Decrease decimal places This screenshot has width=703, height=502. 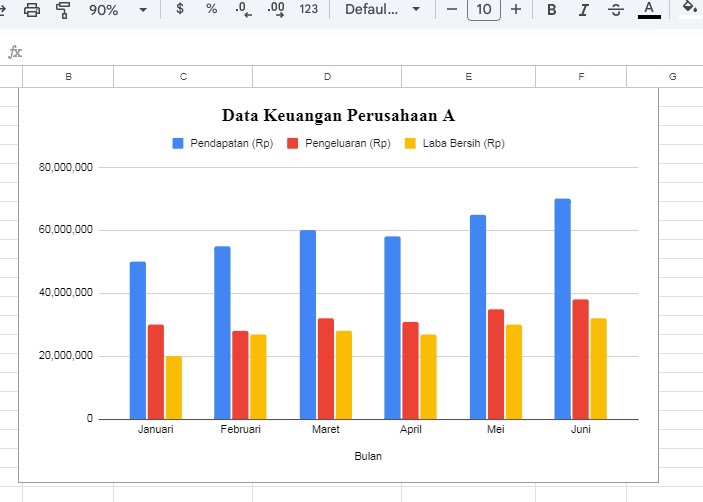coord(243,9)
